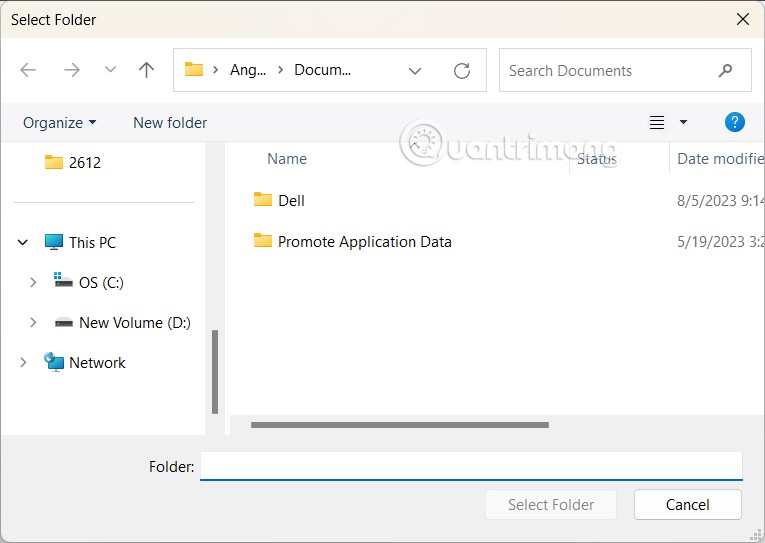765x543 pixels.
Task: Click the Back navigation arrow
Action: 28,70
